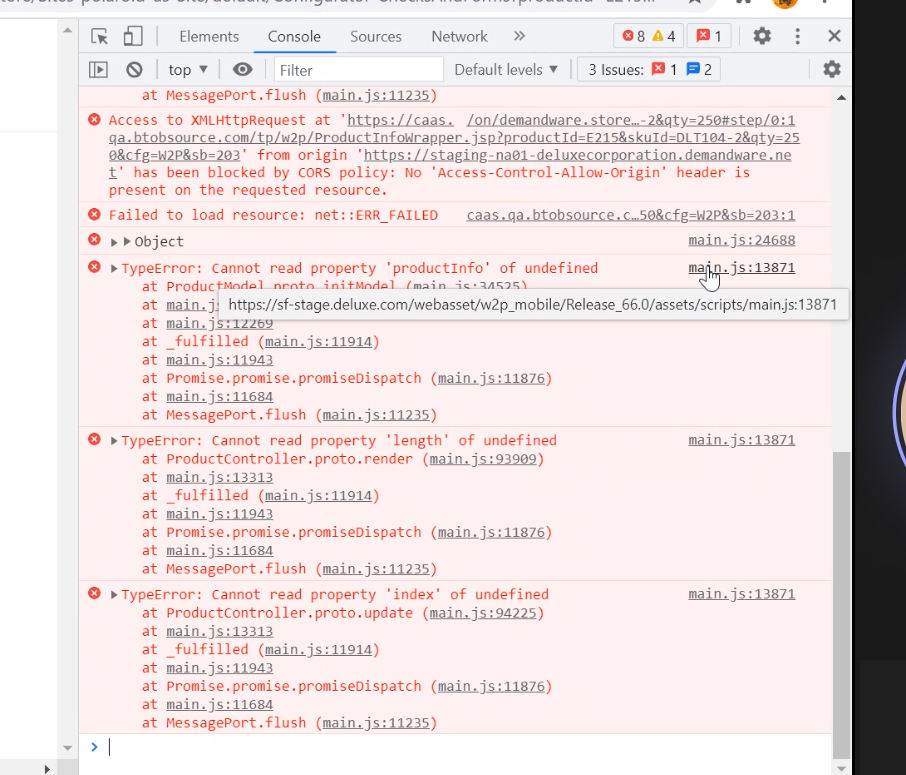906x775 pixels.
Task: Open the main.js:24688 source link
Action: 741,241
